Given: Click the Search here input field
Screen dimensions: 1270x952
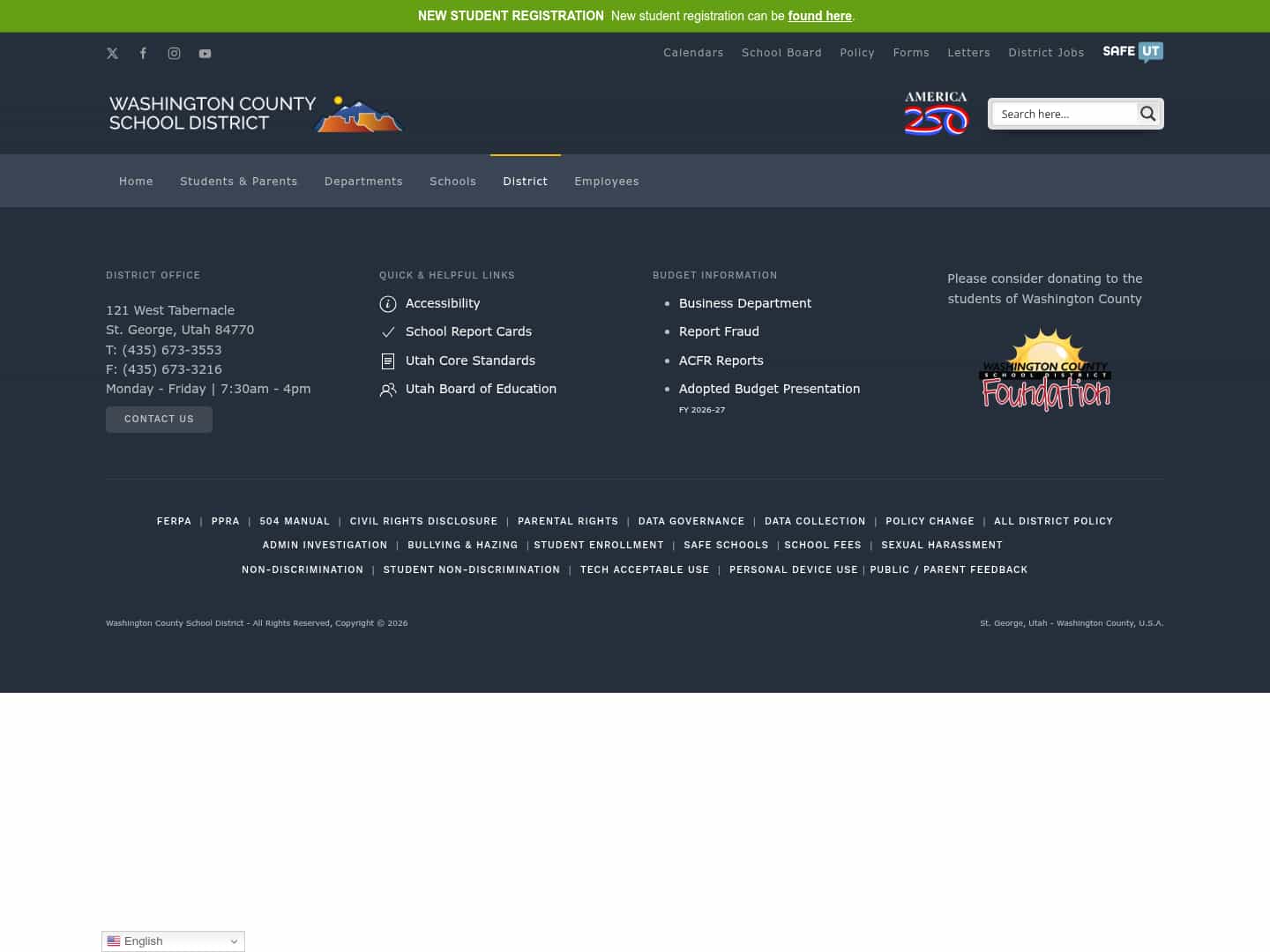Looking at the screenshot, I should [1065, 114].
